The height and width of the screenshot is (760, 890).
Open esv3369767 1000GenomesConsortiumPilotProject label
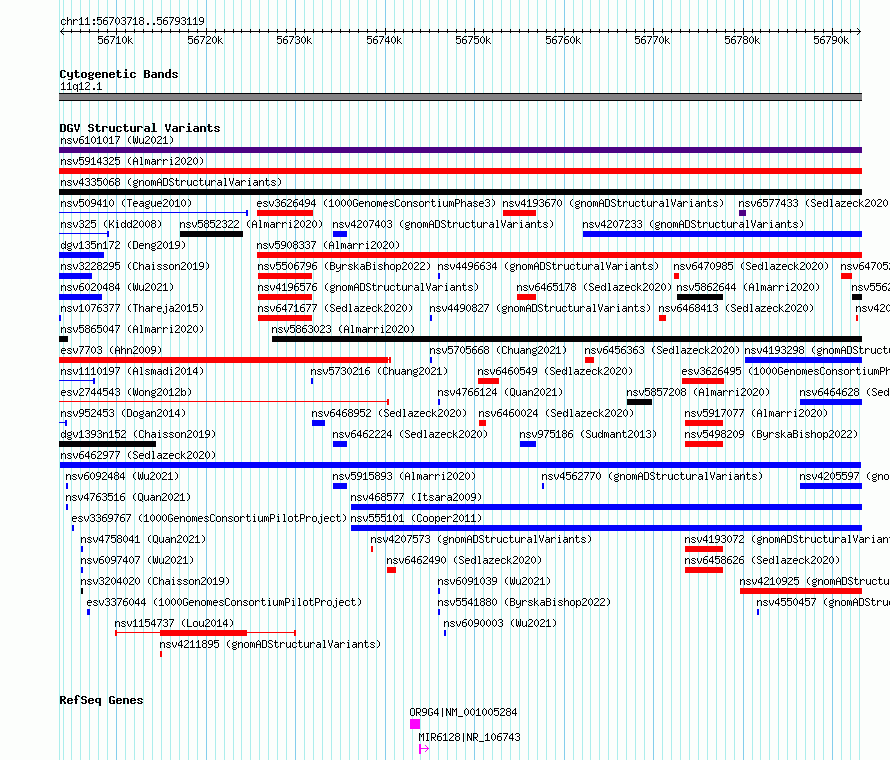pos(209,518)
